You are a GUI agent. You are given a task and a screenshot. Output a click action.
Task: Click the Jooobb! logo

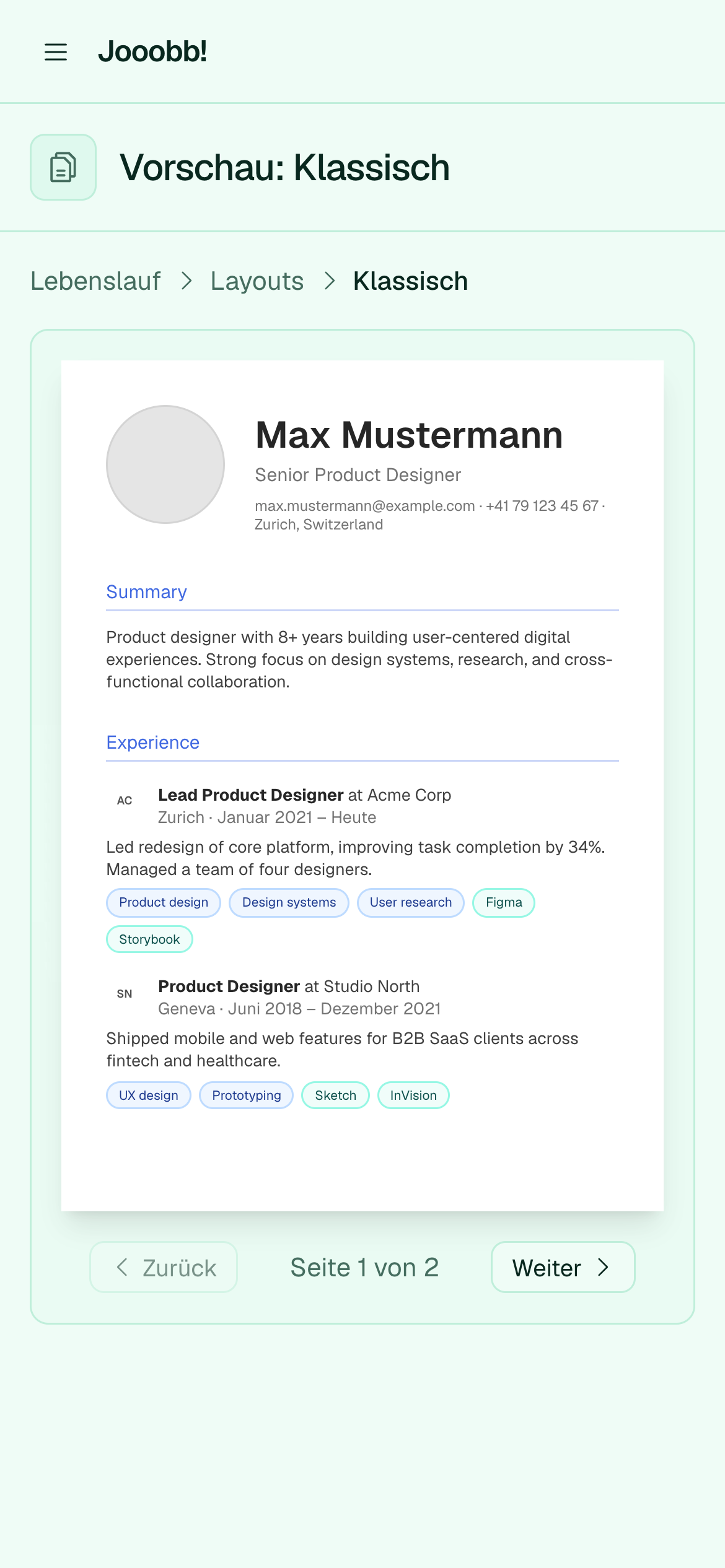click(x=152, y=51)
